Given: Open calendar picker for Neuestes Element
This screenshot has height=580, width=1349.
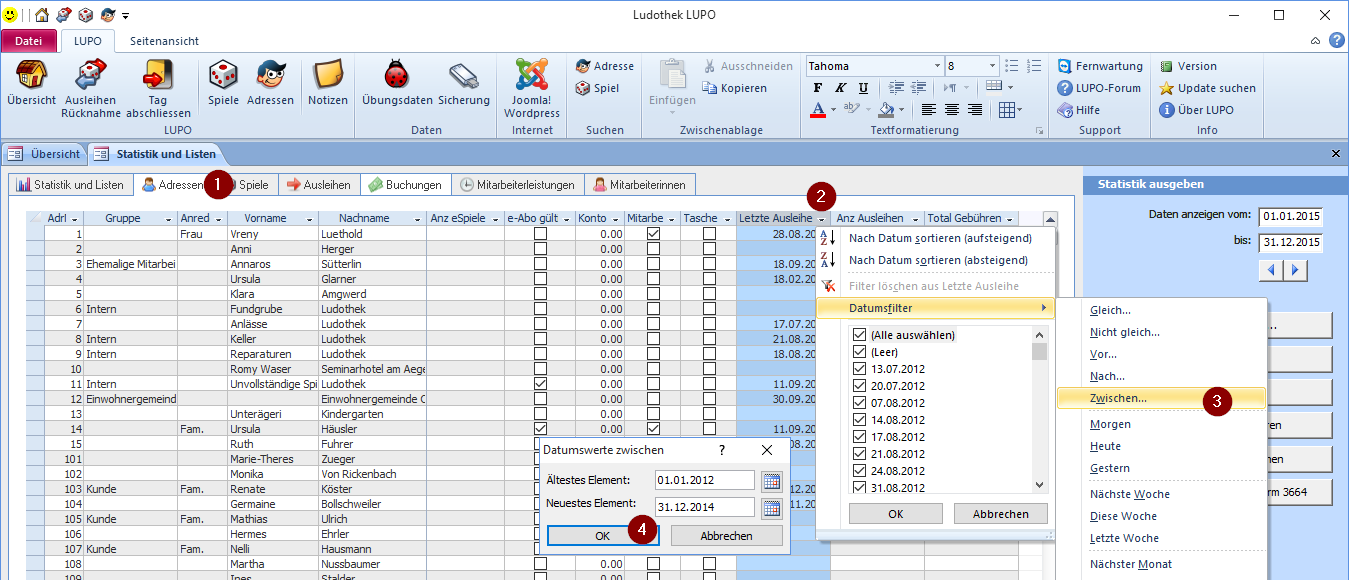Looking at the screenshot, I should click(771, 508).
